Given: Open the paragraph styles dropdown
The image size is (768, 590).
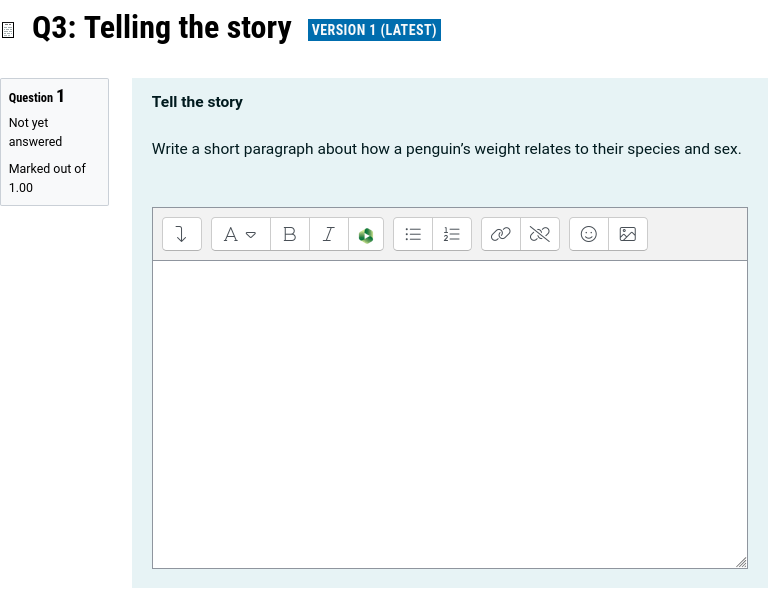Looking at the screenshot, I should coord(240,234).
